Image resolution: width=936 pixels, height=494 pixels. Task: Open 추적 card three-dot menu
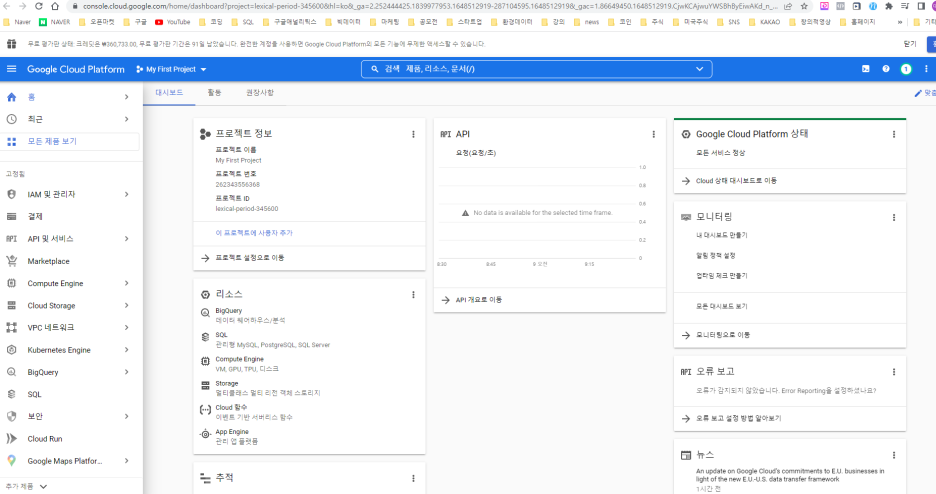click(413, 478)
